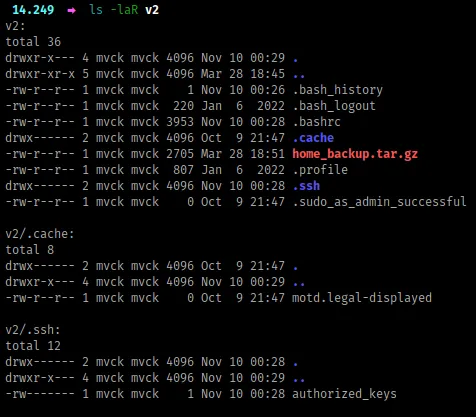Click the v2/.cache: section header
The width and height of the screenshot is (476, 417).
click(x=40, y=234)
